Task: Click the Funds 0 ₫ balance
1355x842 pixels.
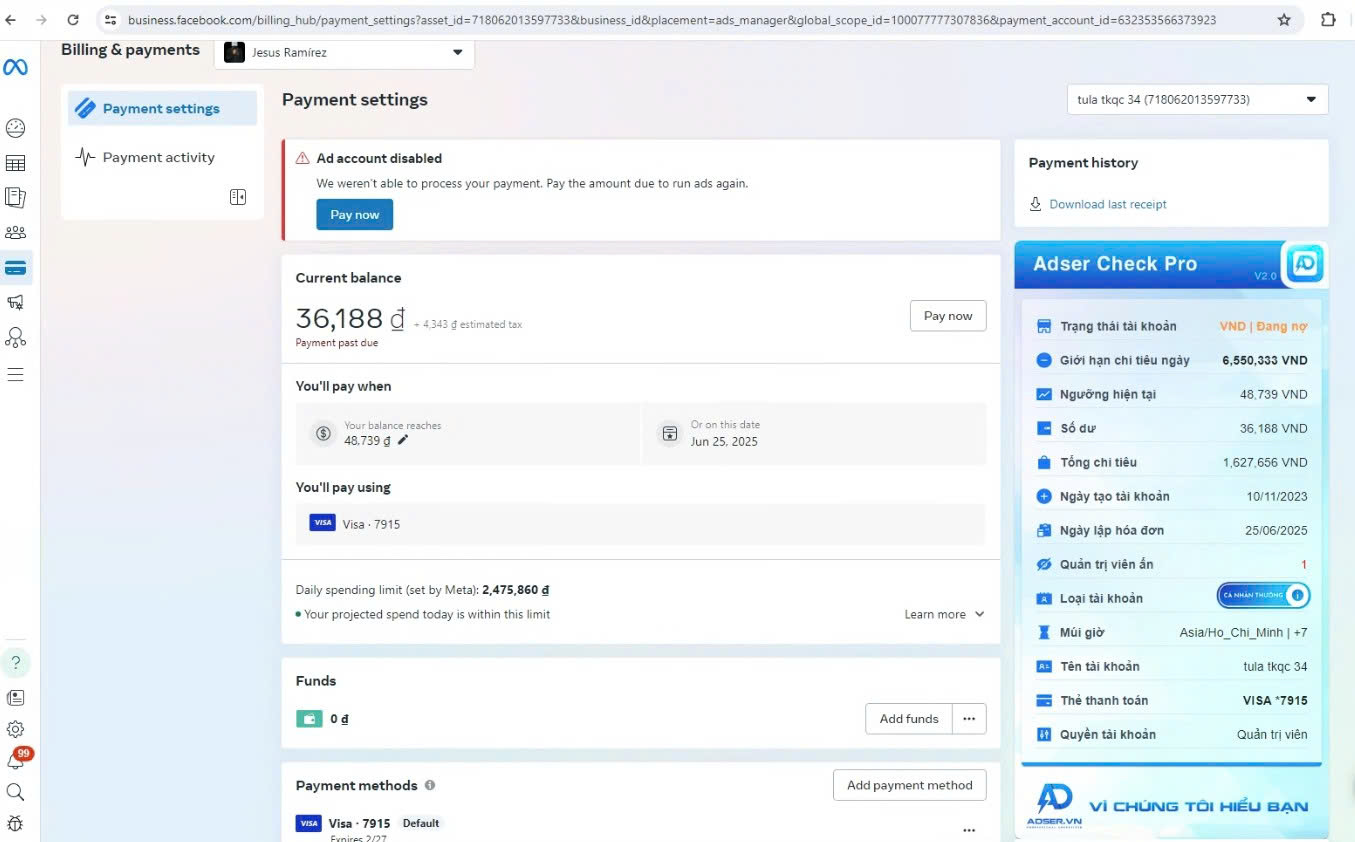Action: (x=339, y=719)
